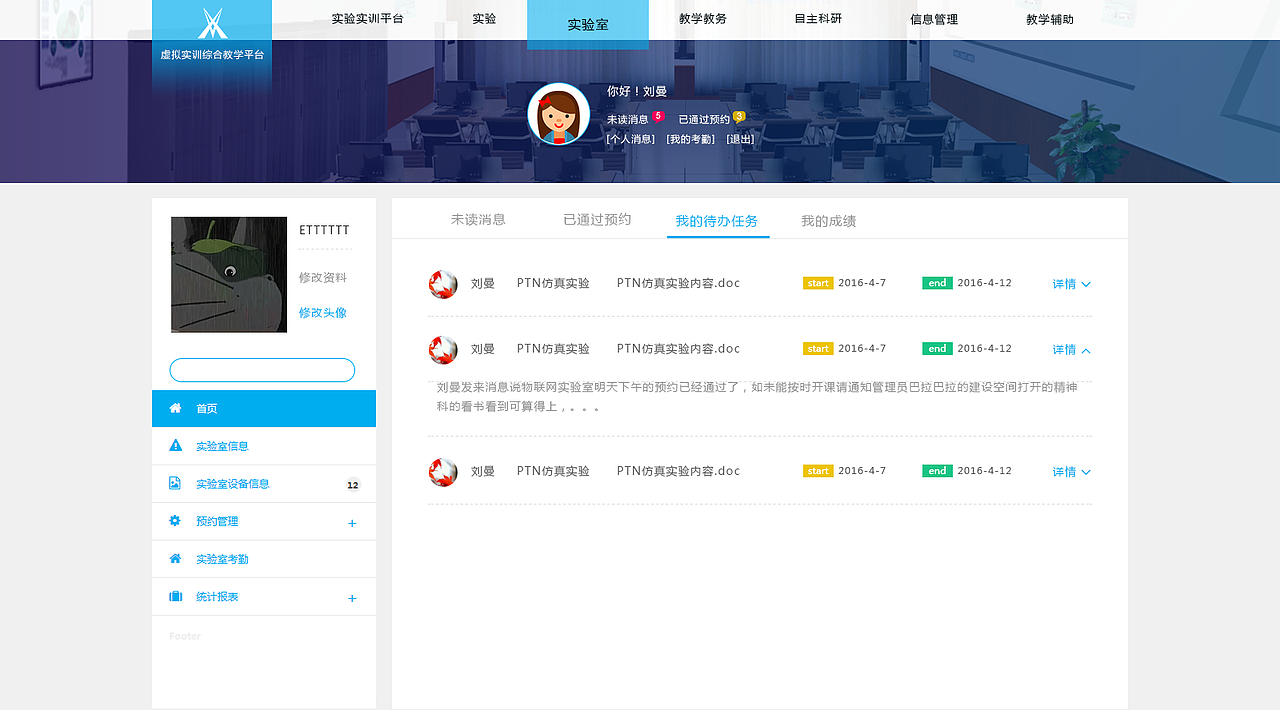The width and height of the screenshot is (1280, 710).
Task: Click the sender avatar in the expanded task row
Action: coord(443,350)
